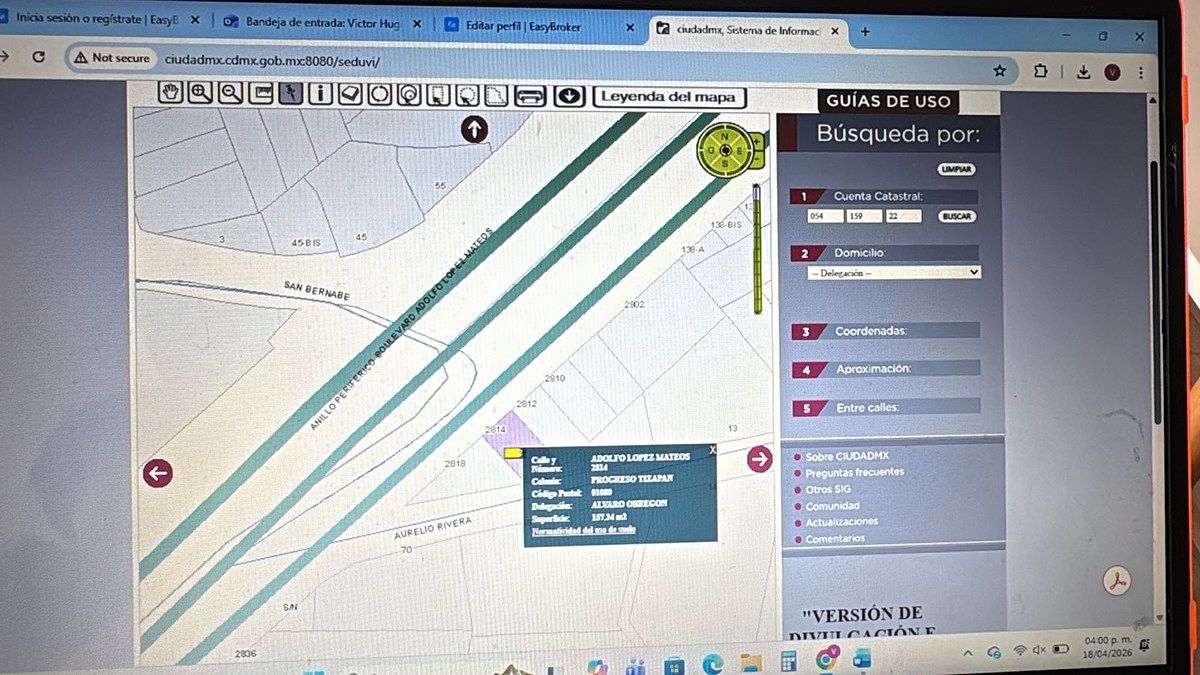Expand the Entre calles search section
The image size is (1200, 675).
[x=867, y=407]
